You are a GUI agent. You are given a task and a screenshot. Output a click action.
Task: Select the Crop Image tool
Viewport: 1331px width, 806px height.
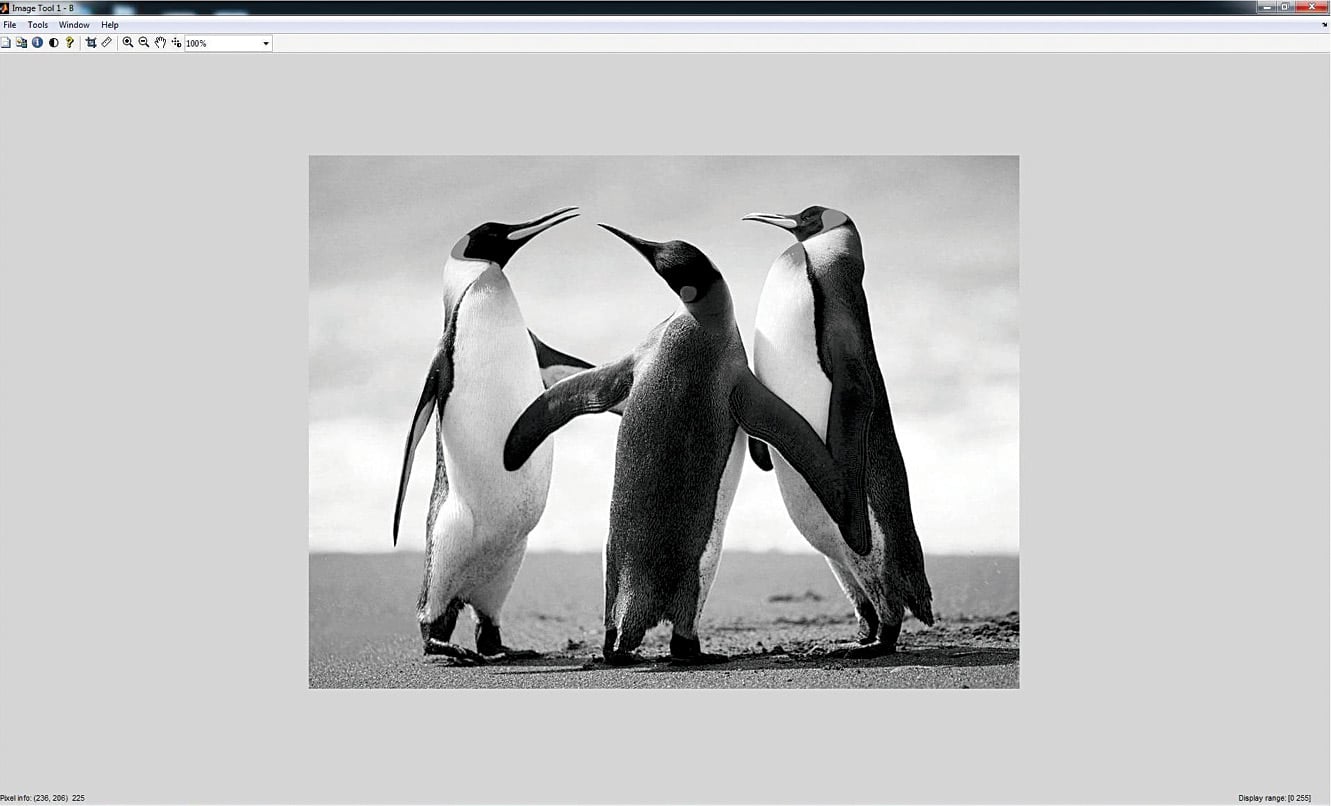click(91, 42)
